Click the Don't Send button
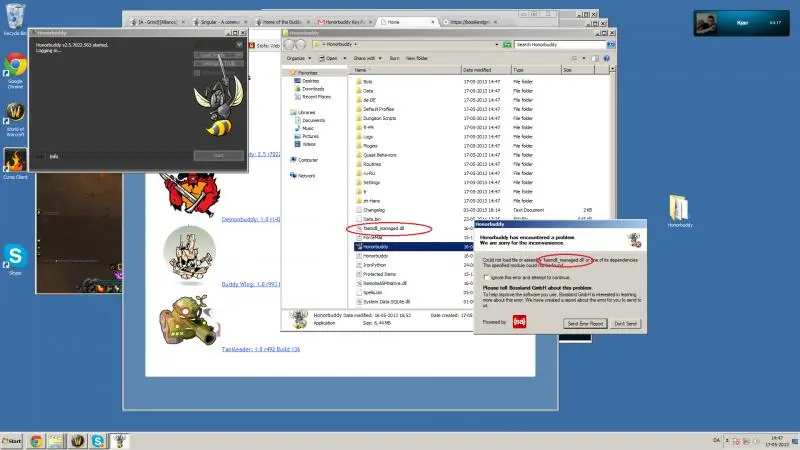Viewport: 800px width, 450px height. click(x=626, y=323)
